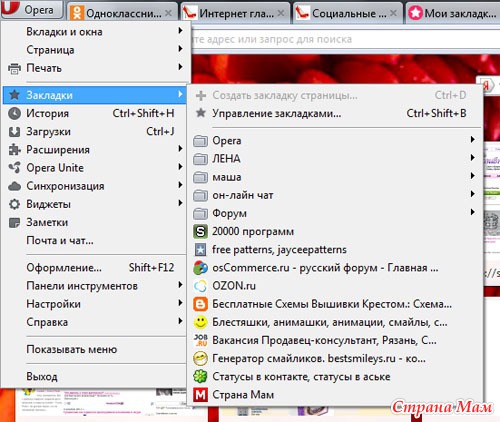500x422 pixels.
Task: Click flower icon for Статусы в контакте
Action: coord(200,377)
